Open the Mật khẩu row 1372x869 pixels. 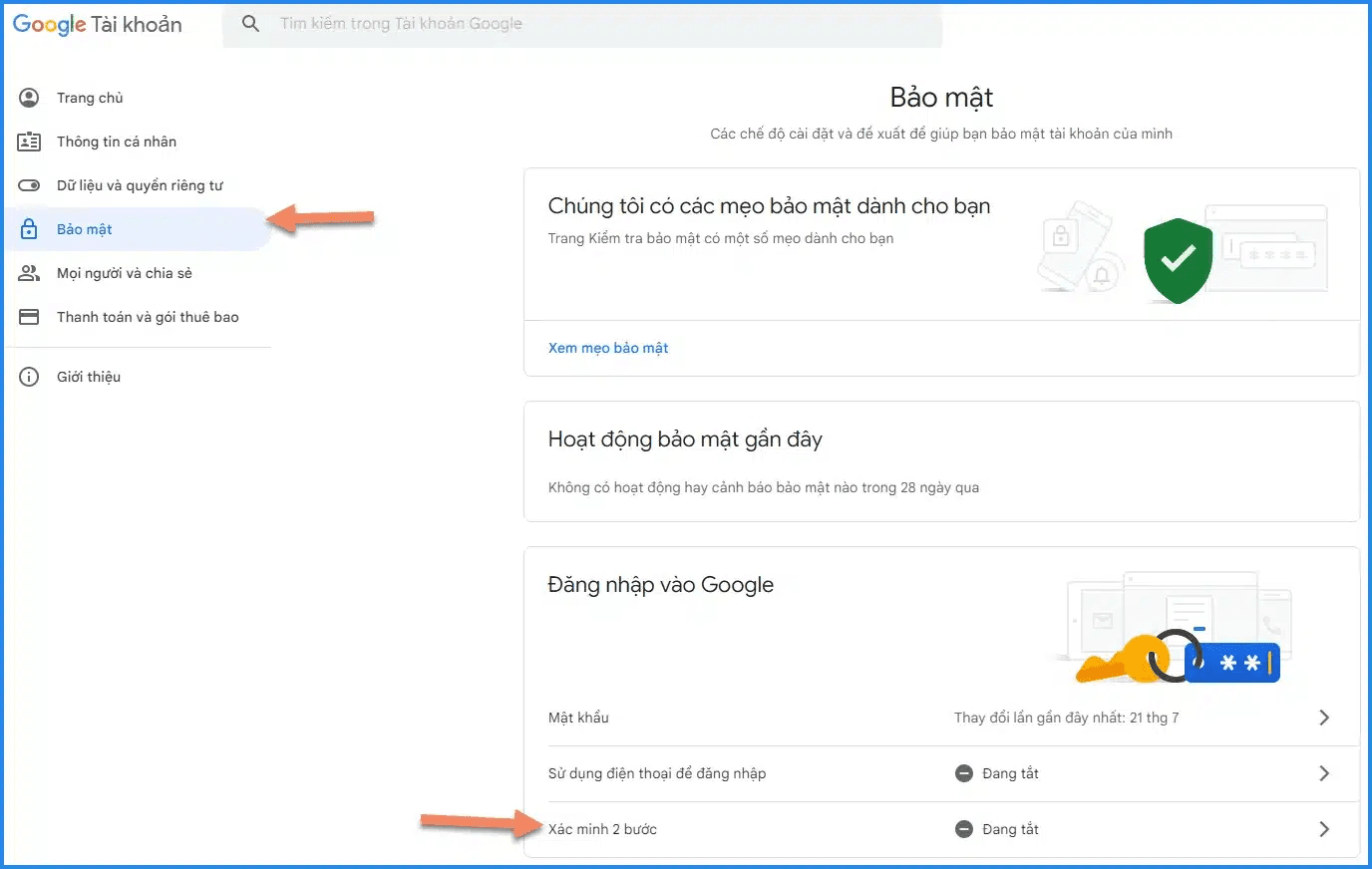[941, 718]
